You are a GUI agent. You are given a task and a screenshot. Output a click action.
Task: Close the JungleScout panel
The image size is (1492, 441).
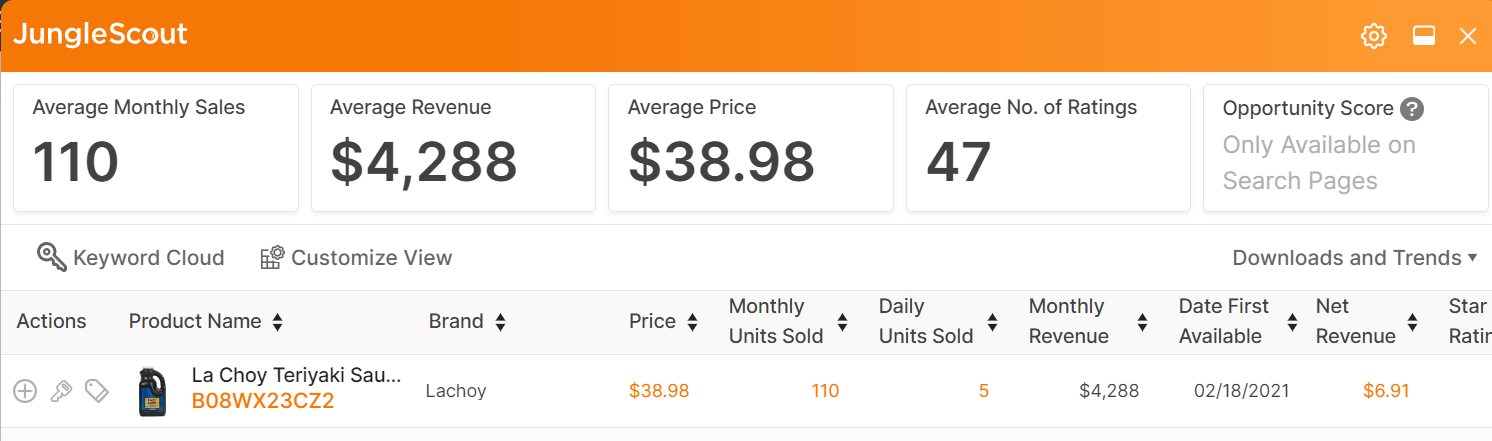pyautogui.click(x=1468, y=37)
